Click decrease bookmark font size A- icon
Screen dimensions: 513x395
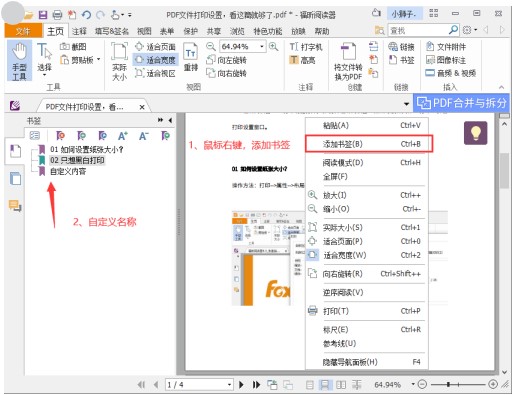pos(144,136)
